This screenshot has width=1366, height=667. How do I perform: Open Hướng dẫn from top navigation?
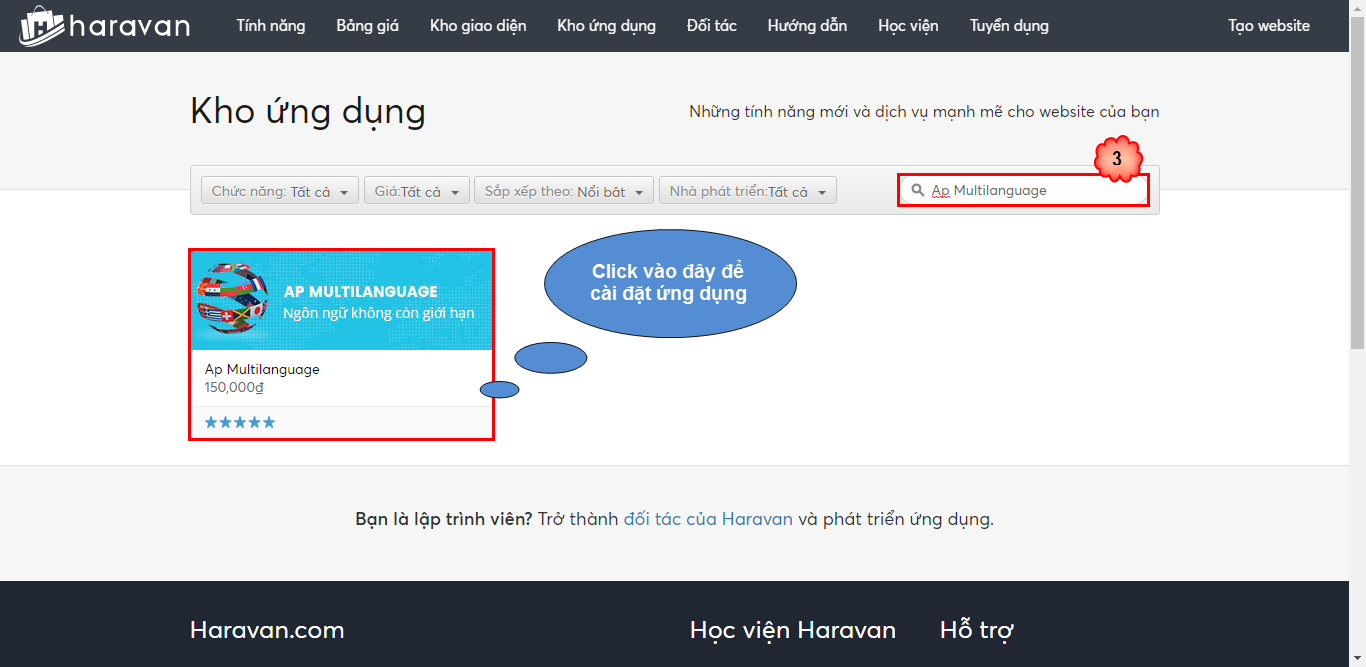click(808, 26)
